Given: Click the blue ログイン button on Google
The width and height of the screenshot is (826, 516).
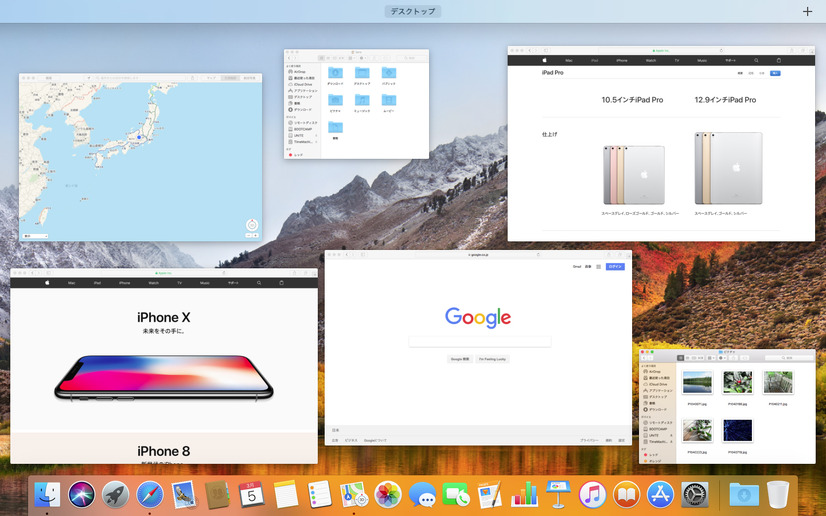Looking at the screenshot, I should click(x=615, y=266).
